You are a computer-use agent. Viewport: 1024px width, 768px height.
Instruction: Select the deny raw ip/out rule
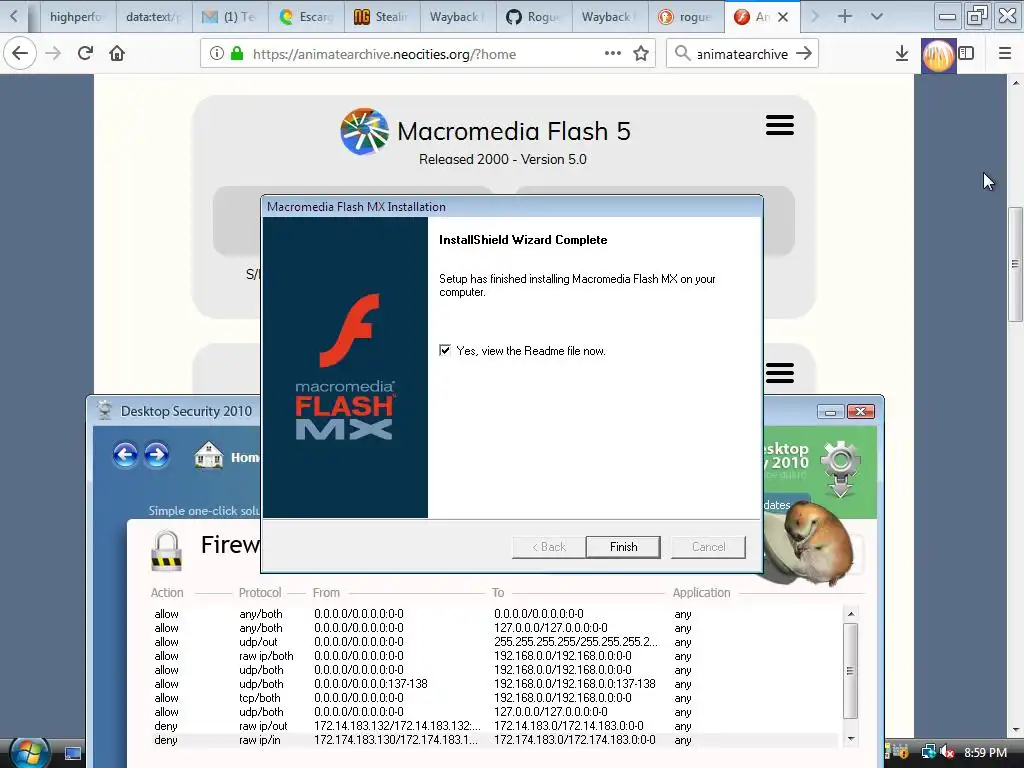[494, 726]
